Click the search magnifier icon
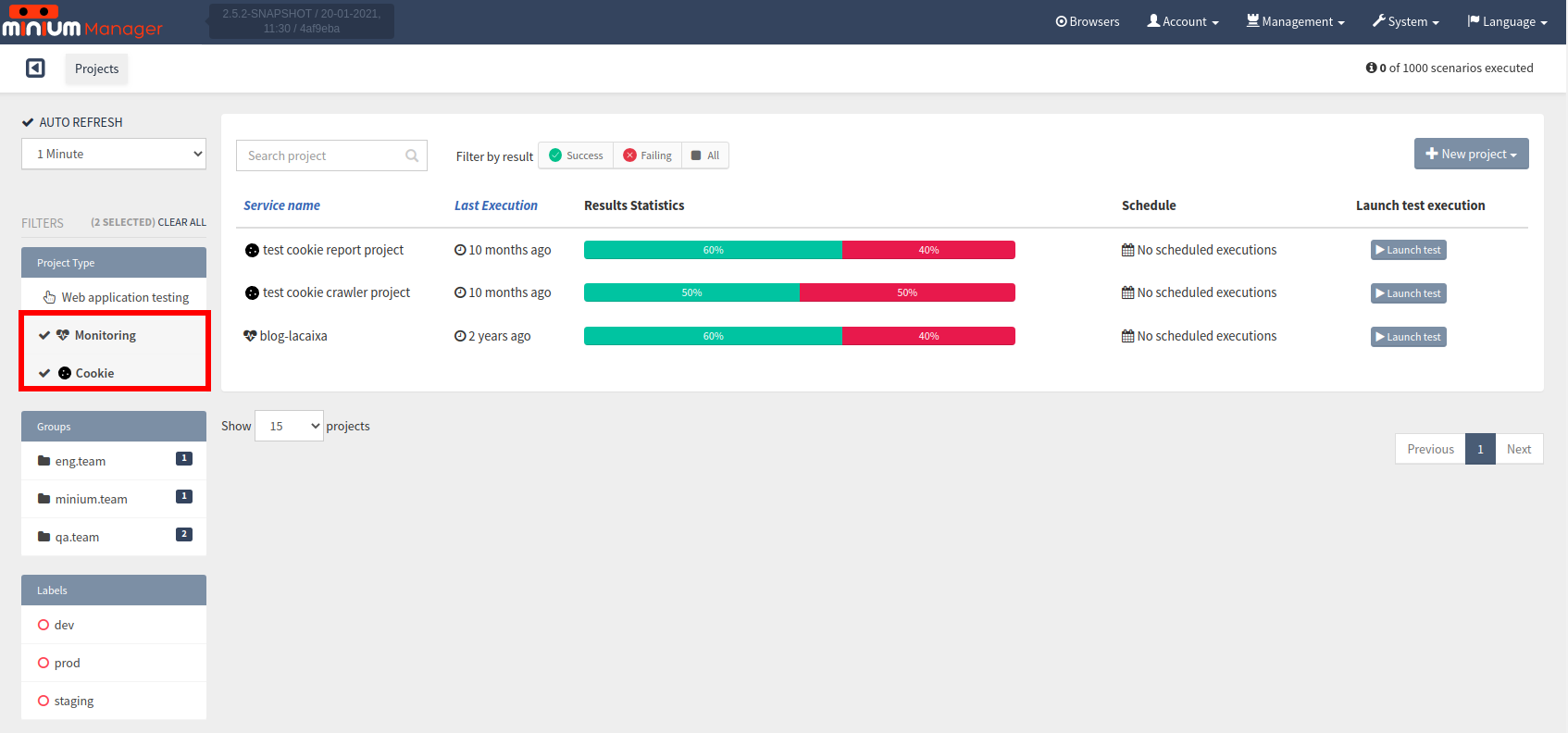Screen dimensions: 1568x733 [x=412, y=155]
